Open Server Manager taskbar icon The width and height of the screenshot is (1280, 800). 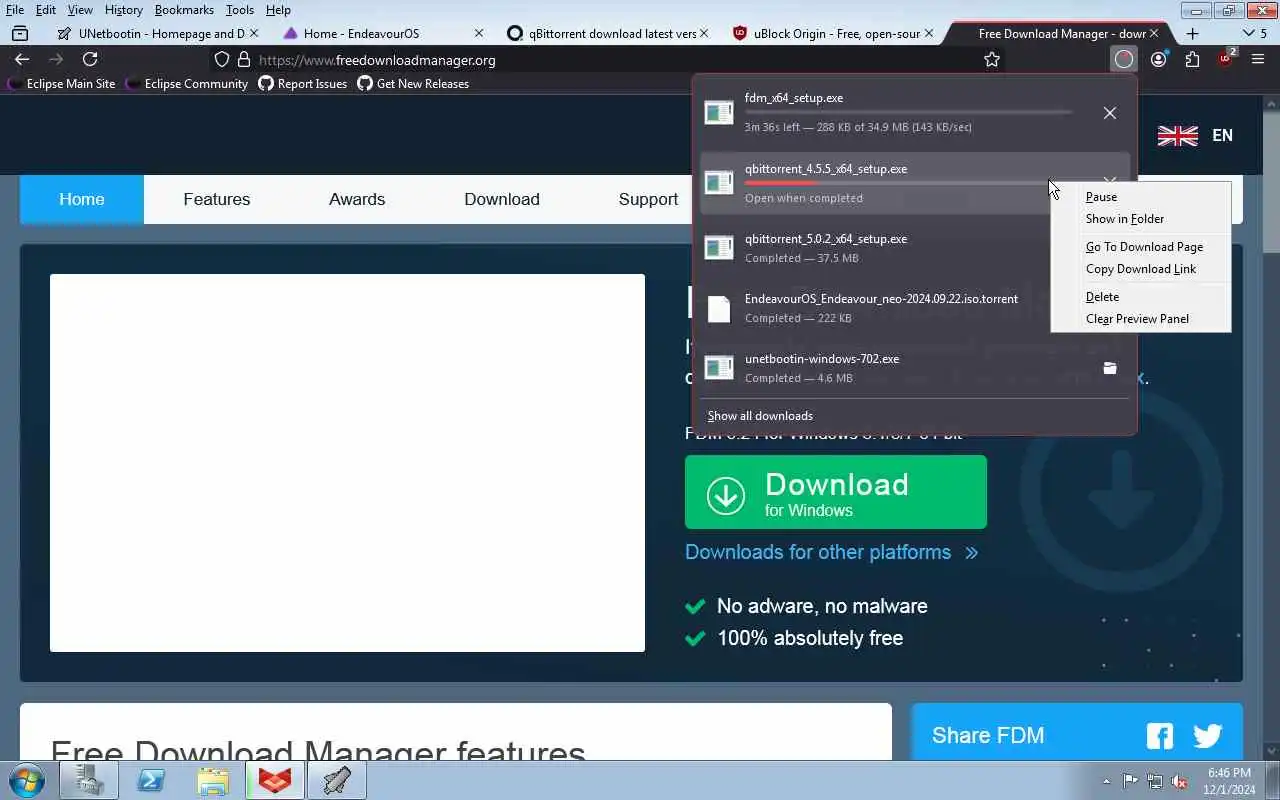pos(89,780)
